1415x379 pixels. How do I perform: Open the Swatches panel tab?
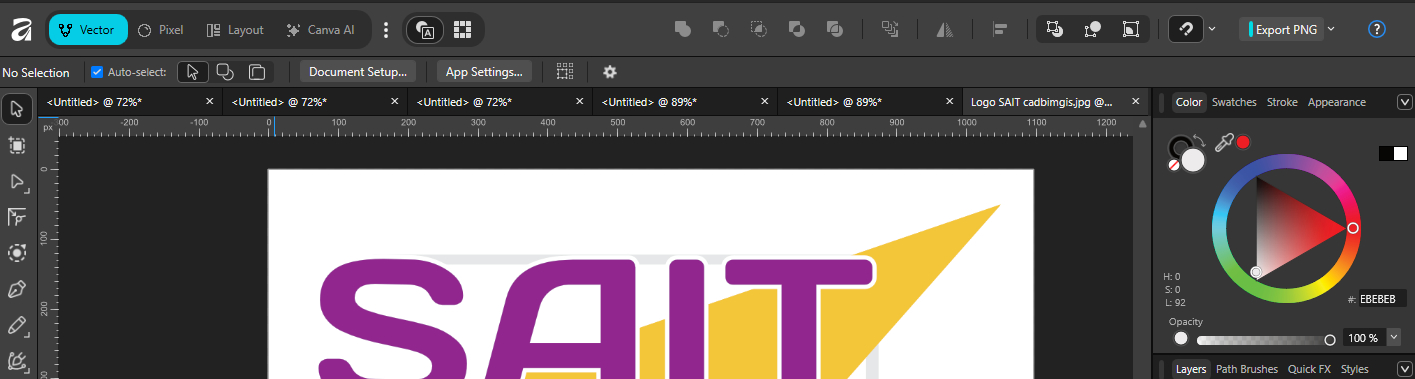pyautogui.click(x=1234, y=102)
